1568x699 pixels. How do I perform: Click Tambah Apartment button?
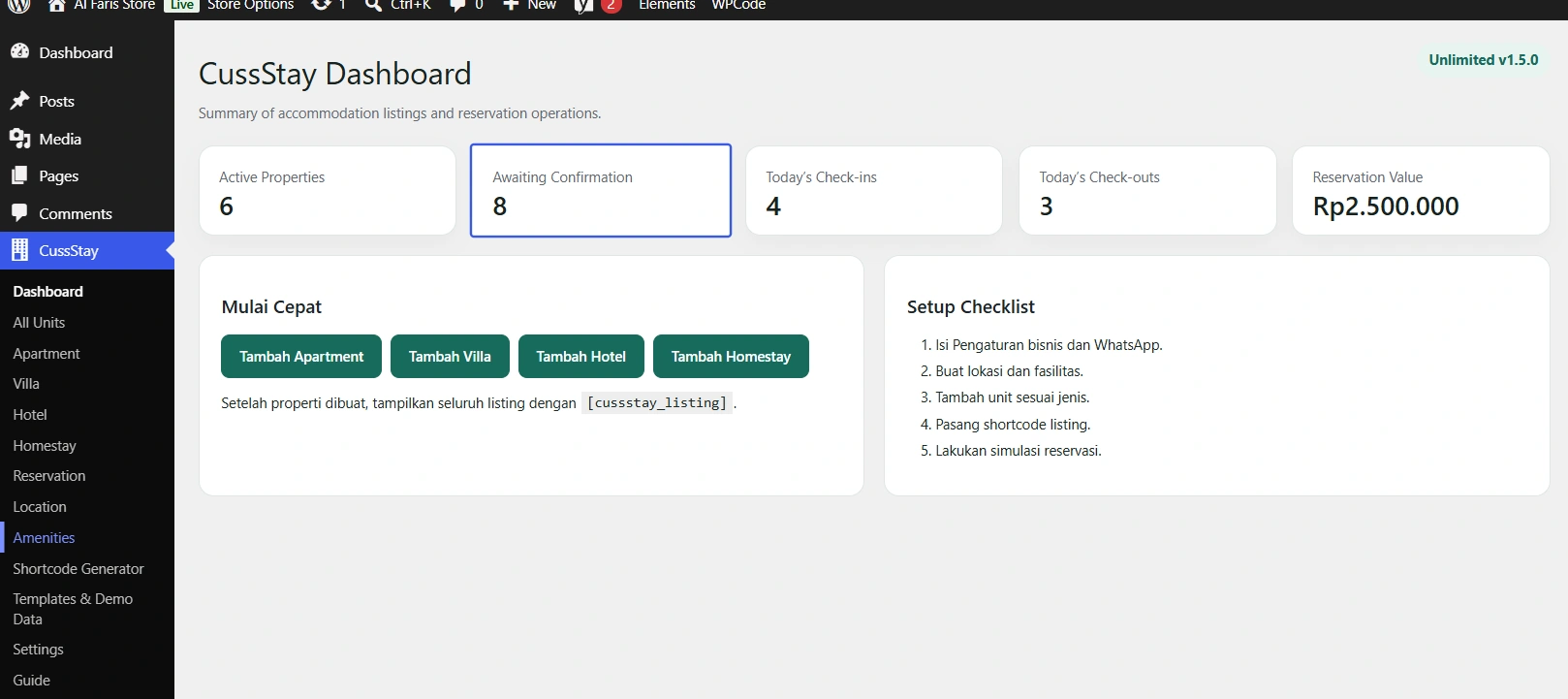pos(301,357)
